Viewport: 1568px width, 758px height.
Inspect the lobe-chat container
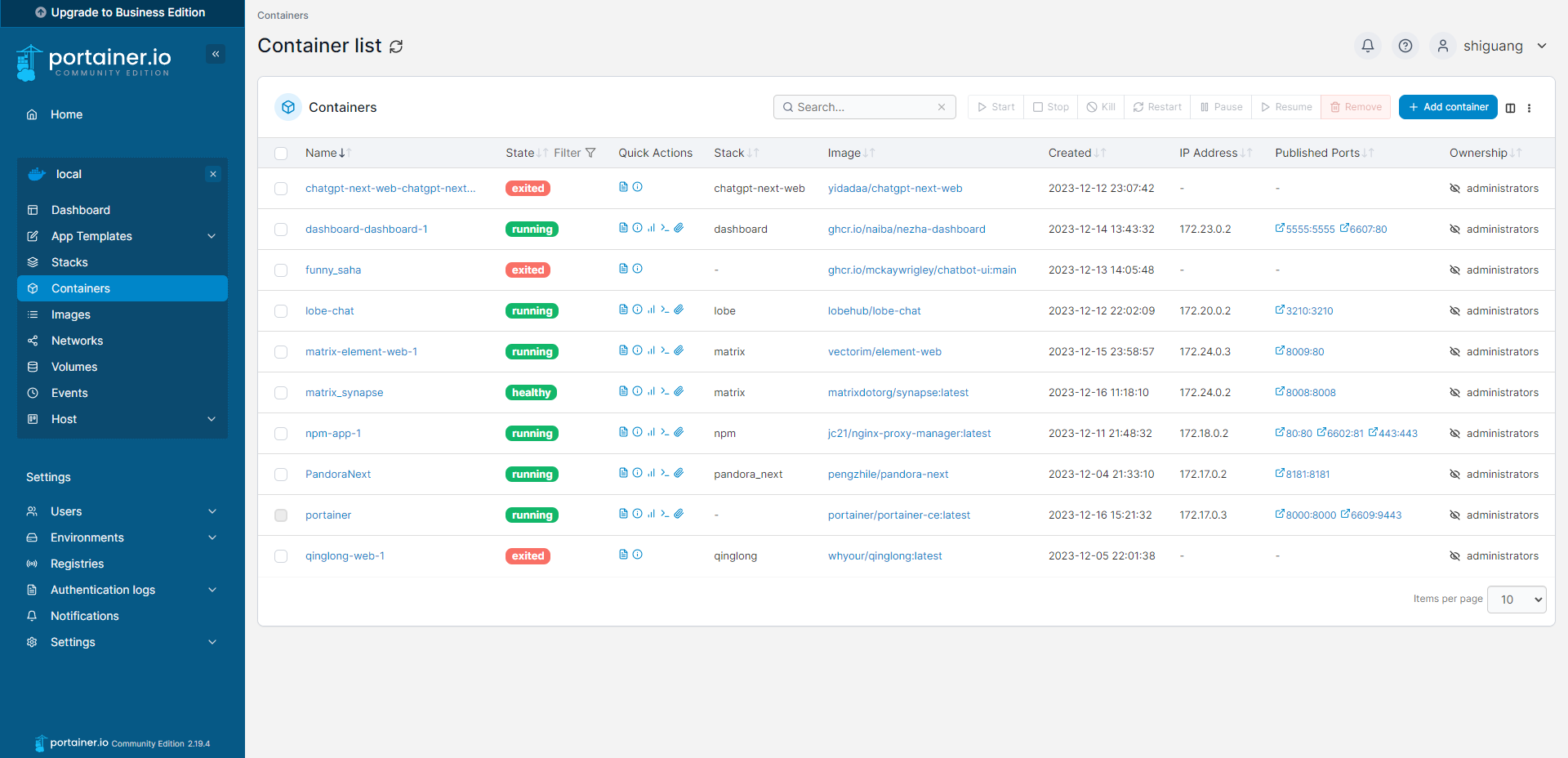point(637,310)
